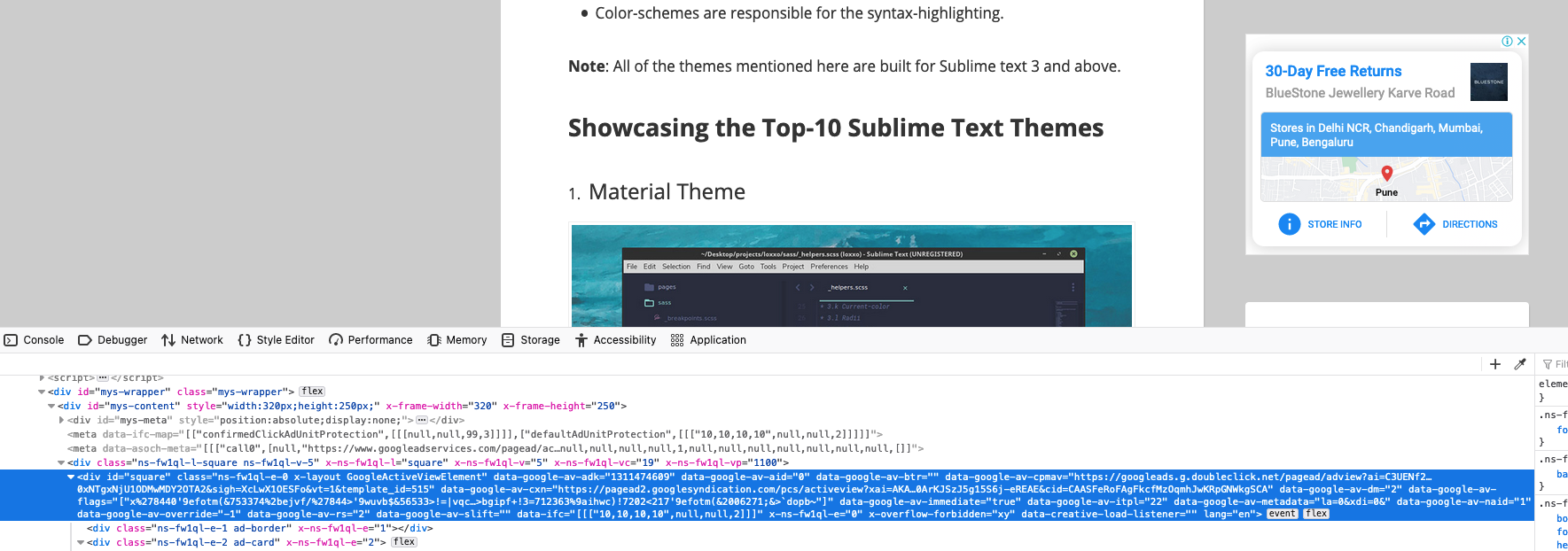Viewport: 1568px width, 551px height.
Task: Expand the script ellipsis badge
Action: click(x=103, y=377)
